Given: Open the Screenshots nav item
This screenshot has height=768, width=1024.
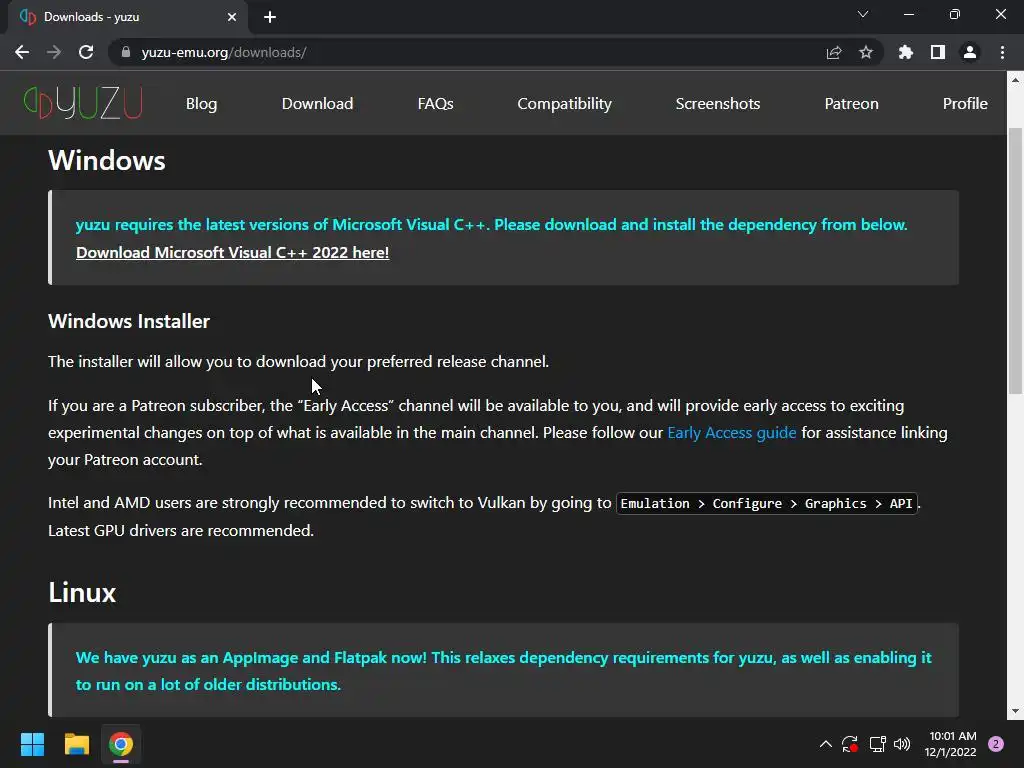Looking at the screenshot, I should (718, 104).
